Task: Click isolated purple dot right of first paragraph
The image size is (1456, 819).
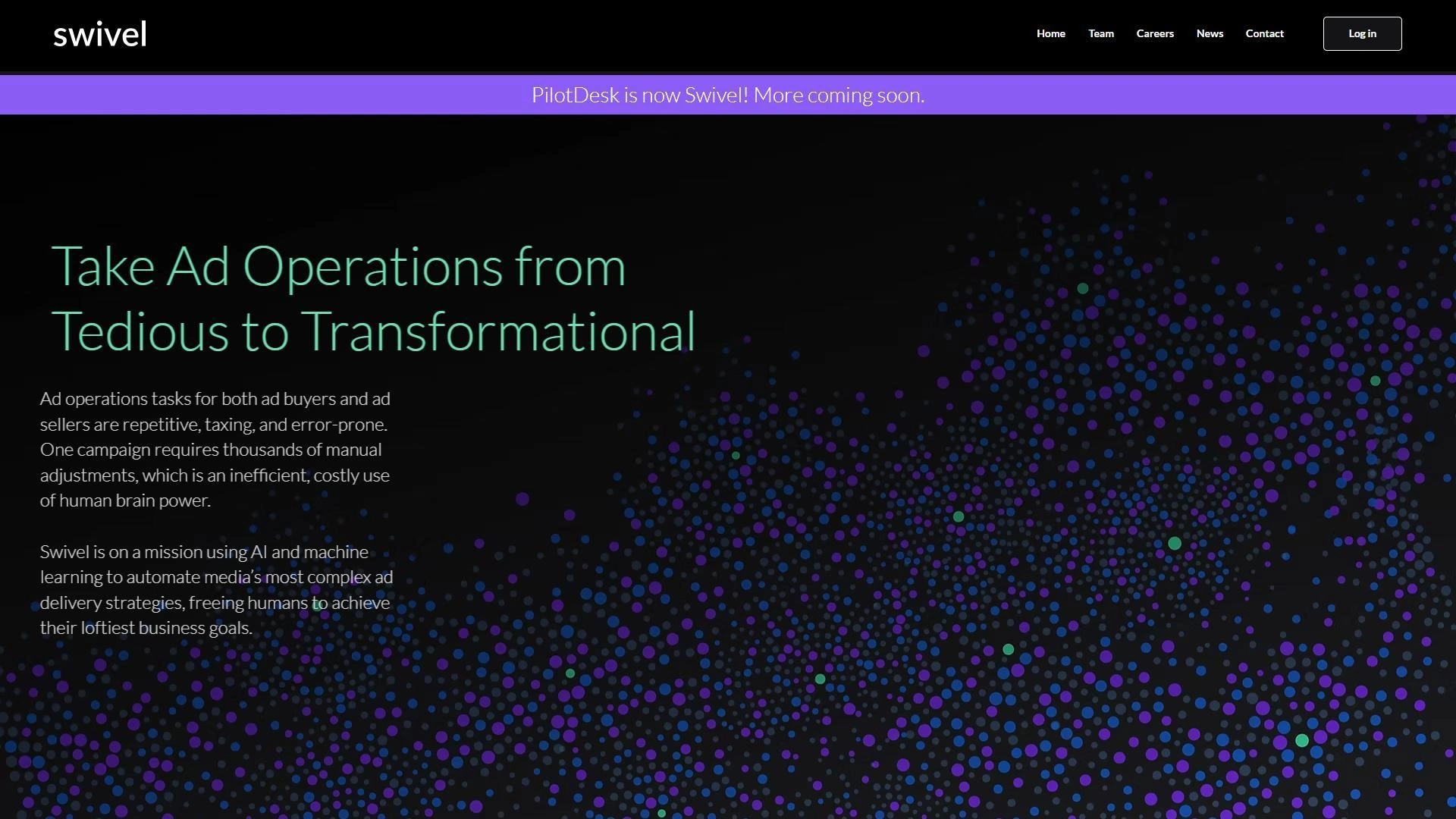Action: (522, 499)
